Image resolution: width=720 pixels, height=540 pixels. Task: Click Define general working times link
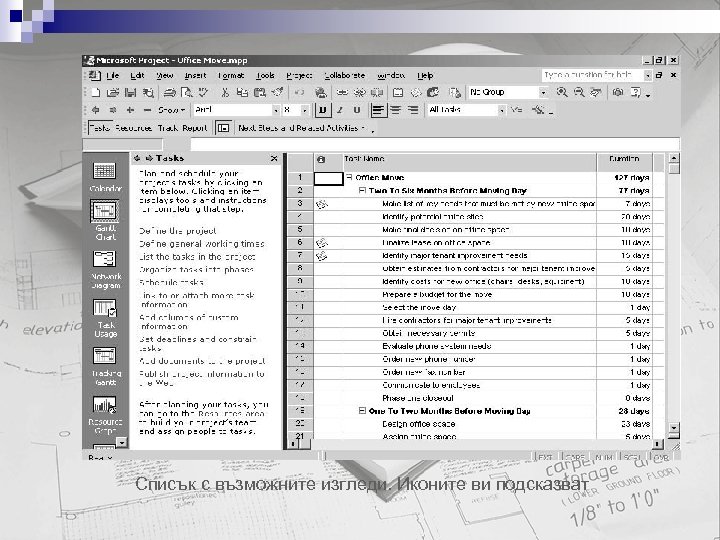pos(202,244)
